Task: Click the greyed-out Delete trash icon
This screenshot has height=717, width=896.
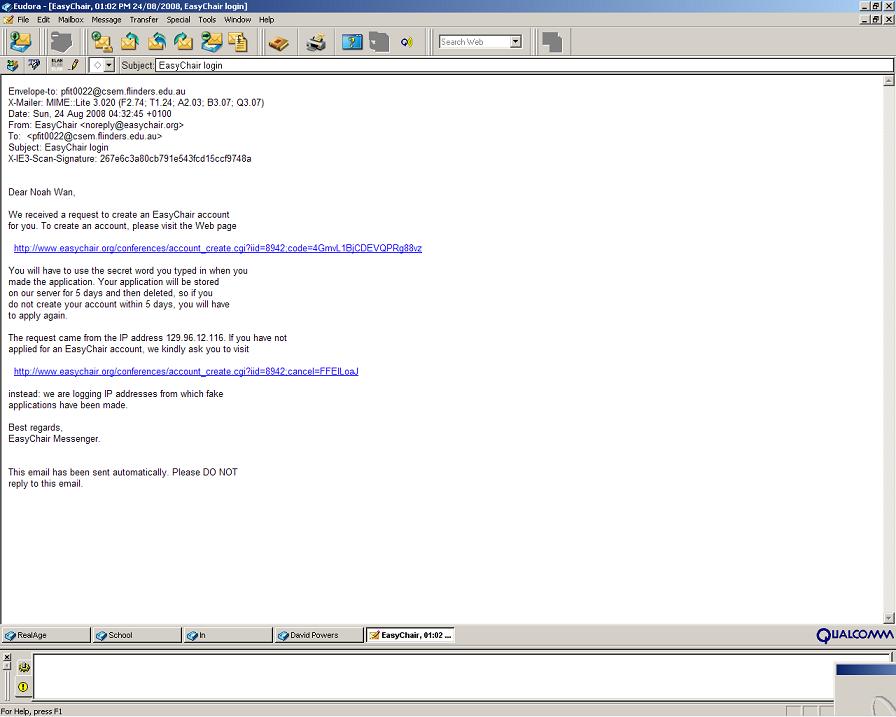Action: (x=61, y=42)
